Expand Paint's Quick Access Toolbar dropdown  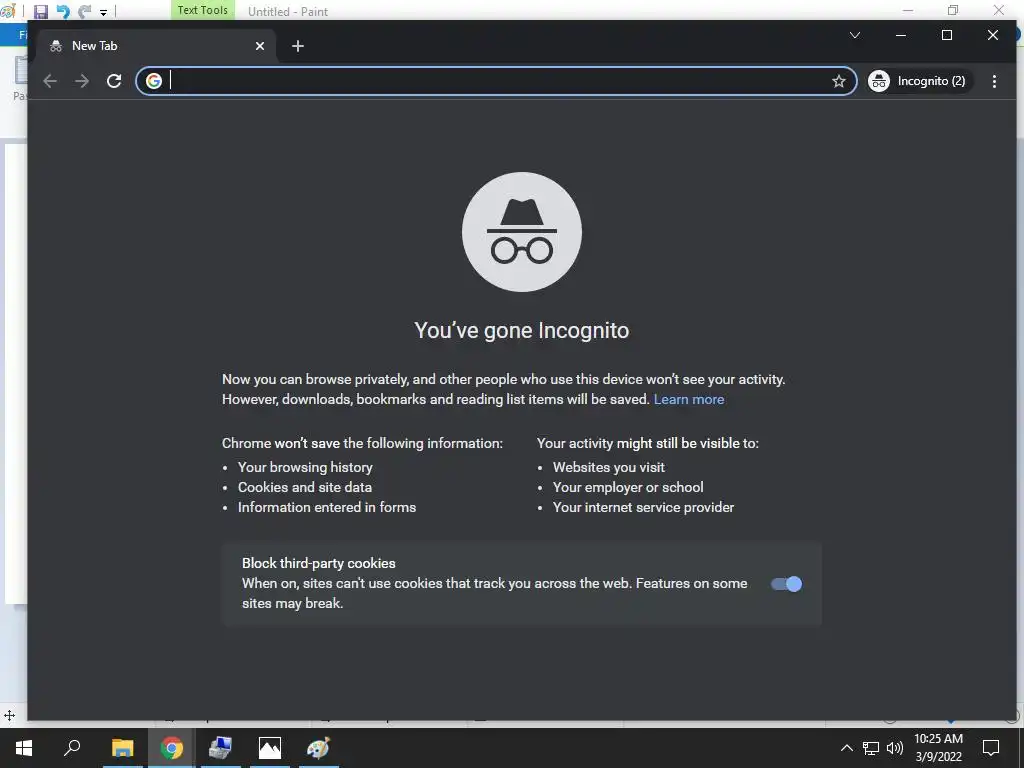[x=103, y=12]
